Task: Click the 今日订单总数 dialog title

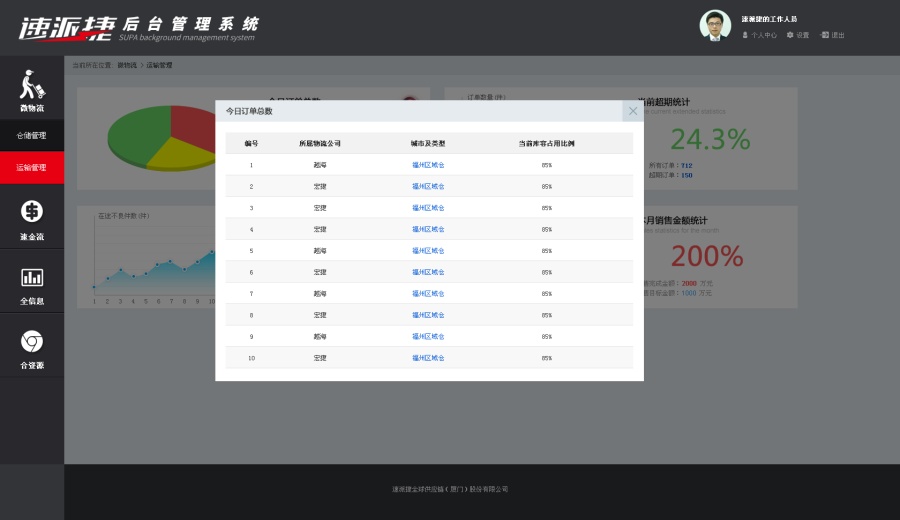Action: point(249,111)
